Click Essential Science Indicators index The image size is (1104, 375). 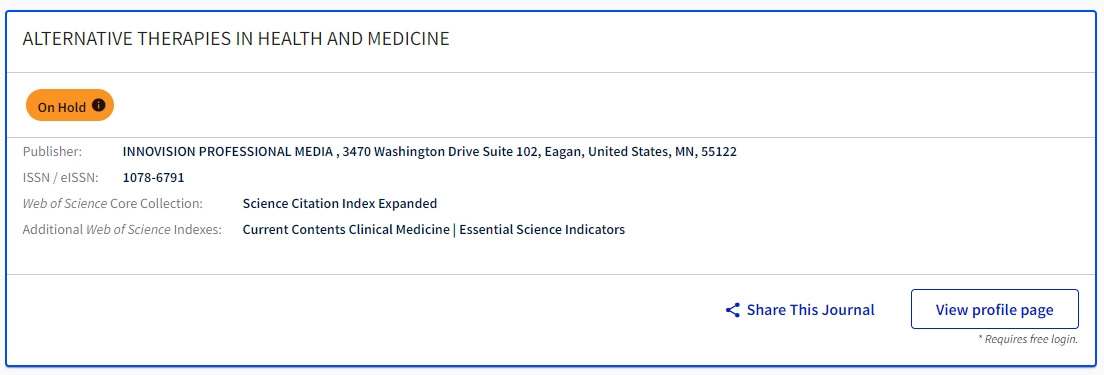(541, 229)
